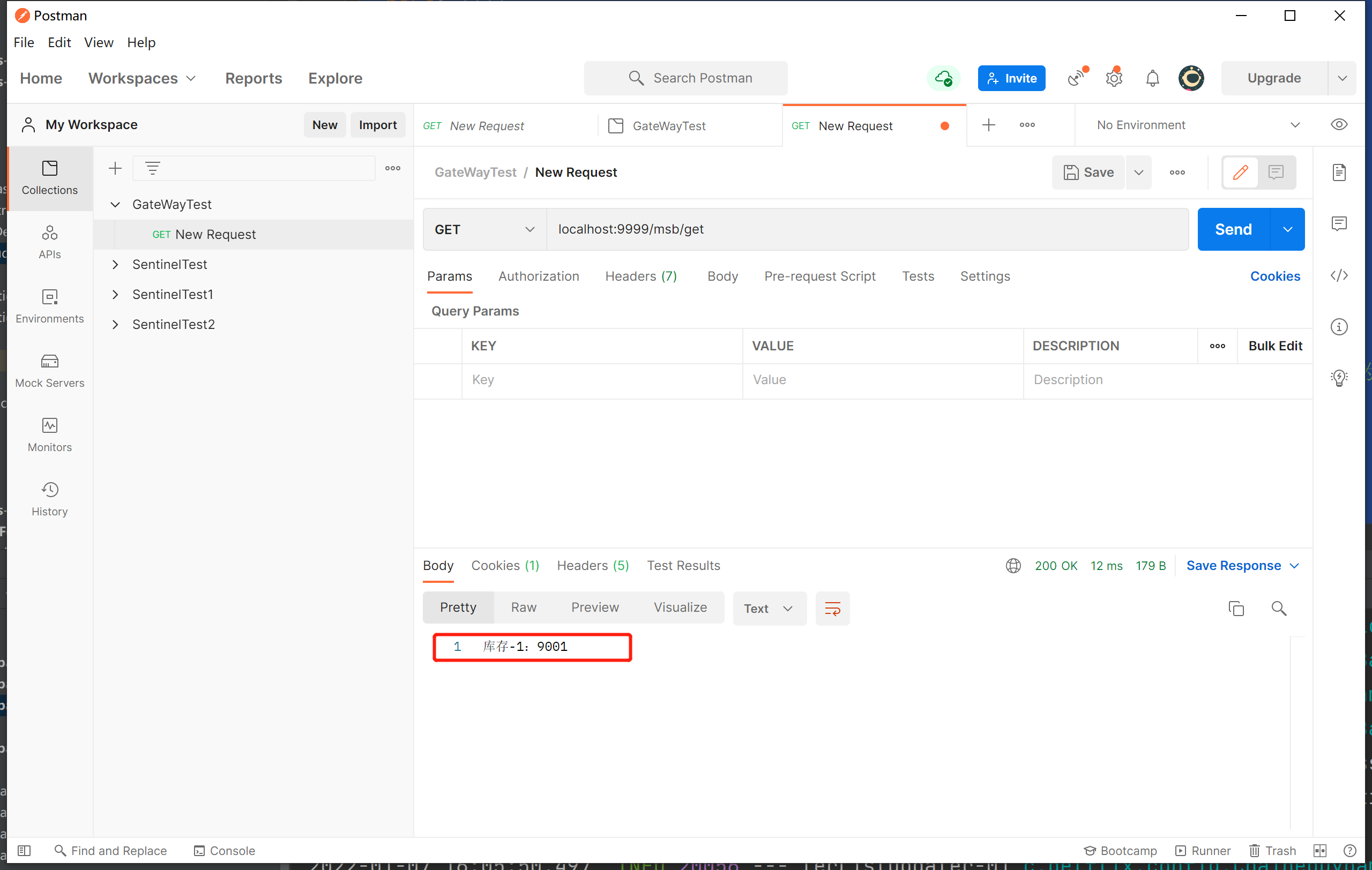This screenshot has height=870, width=1372.
Task: Select the Raw response view
Action: (524, 607)
